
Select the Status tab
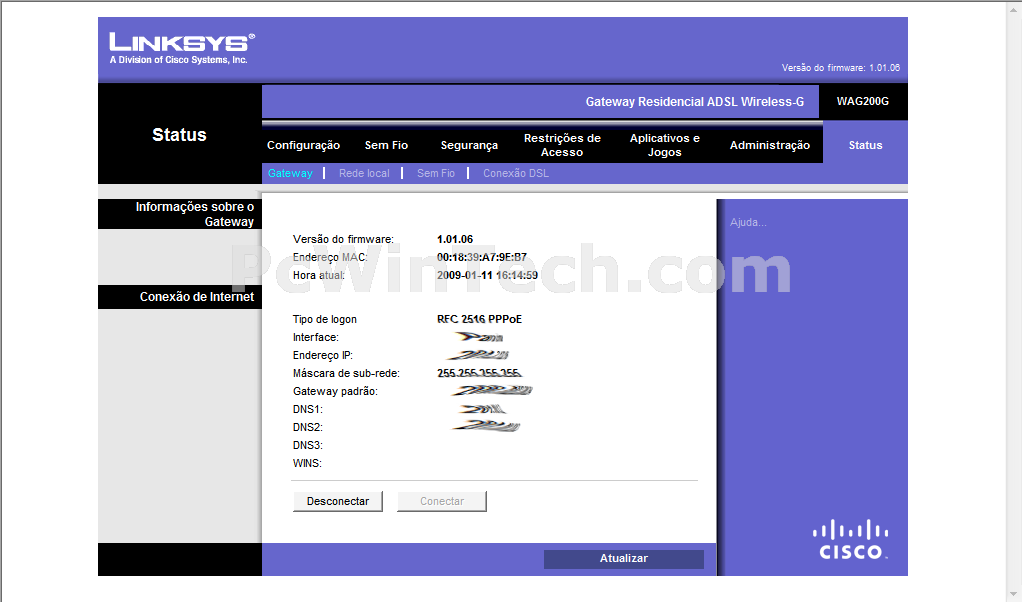pyautogui.click(x=866, y=145)
